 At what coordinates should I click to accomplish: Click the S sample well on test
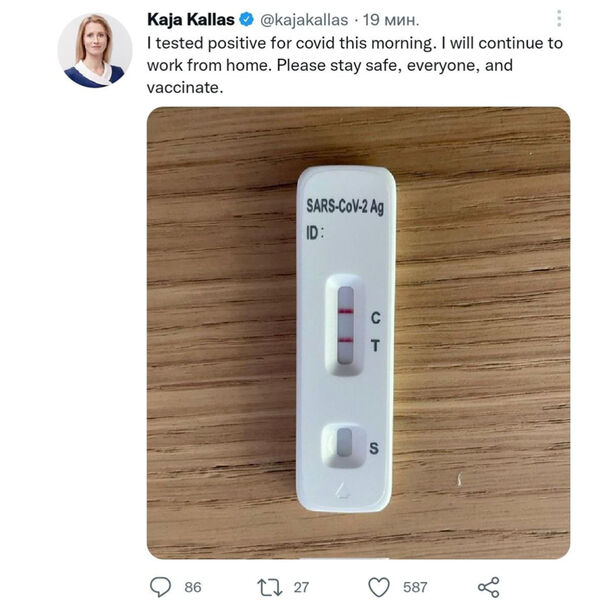344,442
